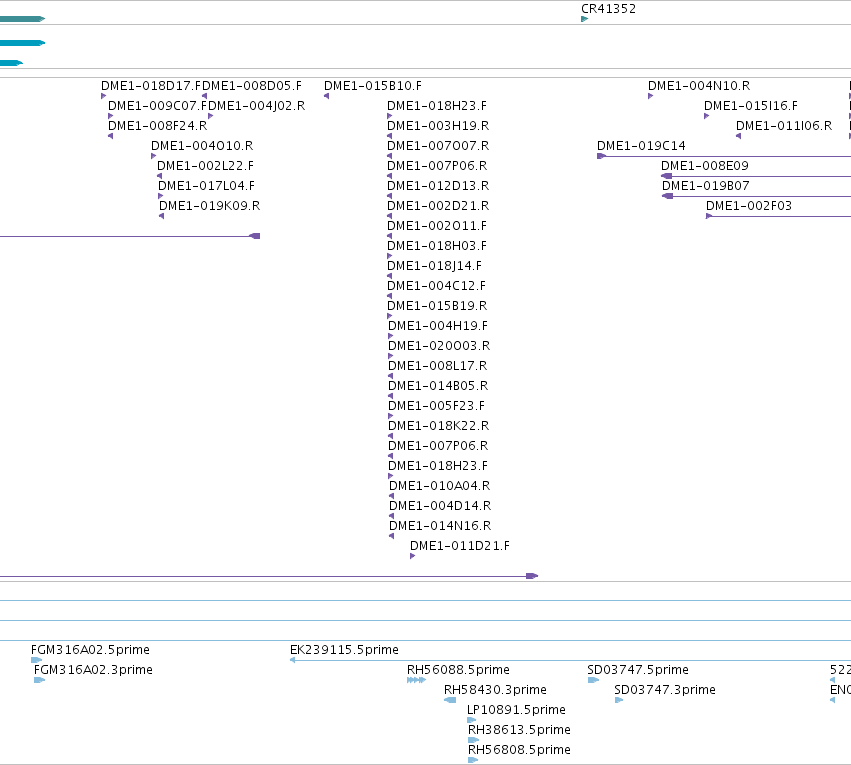Open the SD03747.5prime EST label
Image resolution: width=851 pixels, height=765 pixels.
(x=638, y=670)
